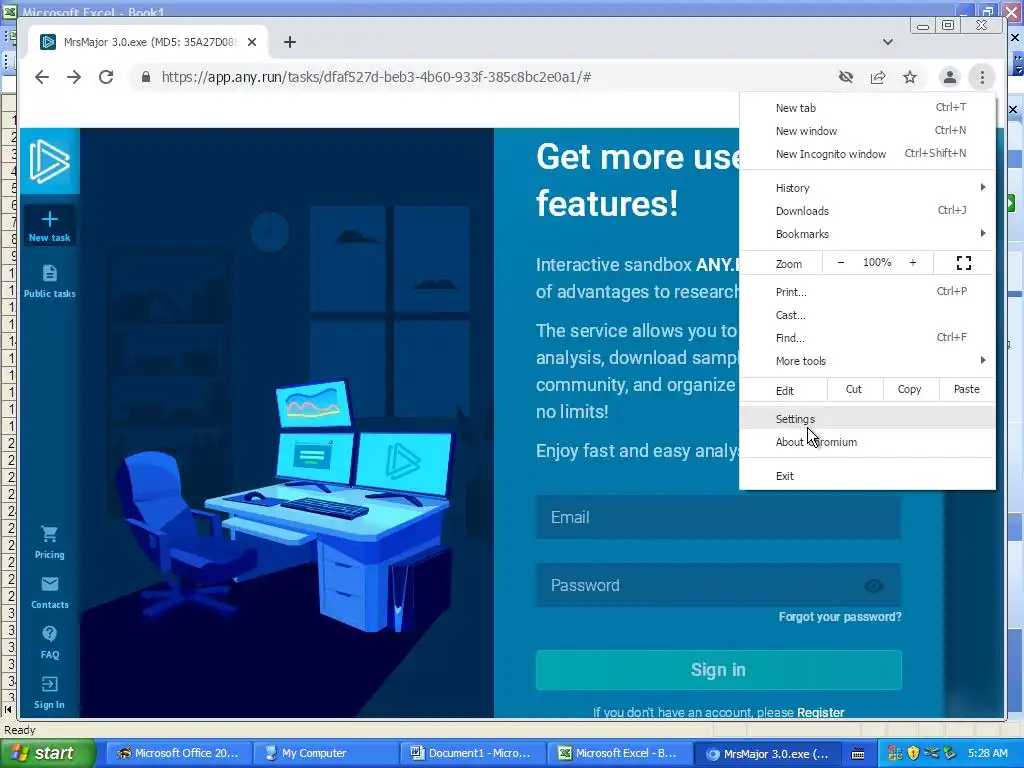The image size is (1024, 768).
Task: Click Copy in the Edit row
Action: (x=910, y=389)
